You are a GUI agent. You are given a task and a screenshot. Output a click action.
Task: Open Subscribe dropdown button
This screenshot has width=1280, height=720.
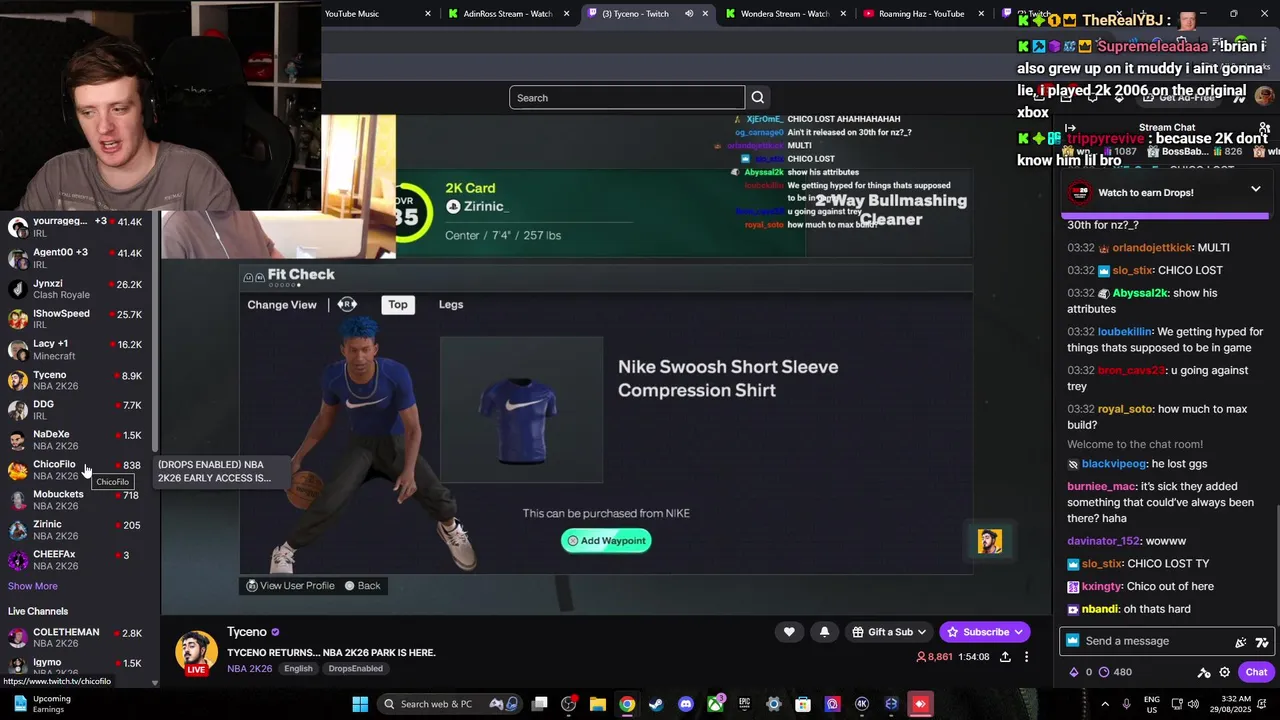click(985, 632)
